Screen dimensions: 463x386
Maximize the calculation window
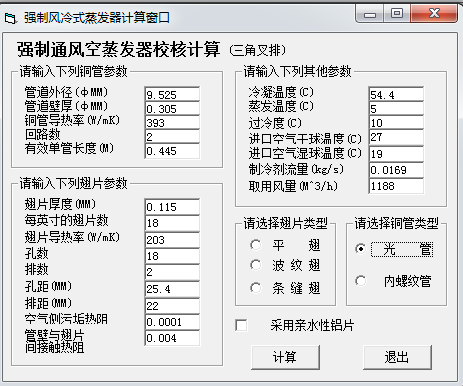pyautogui.click(x=397, y=14)
